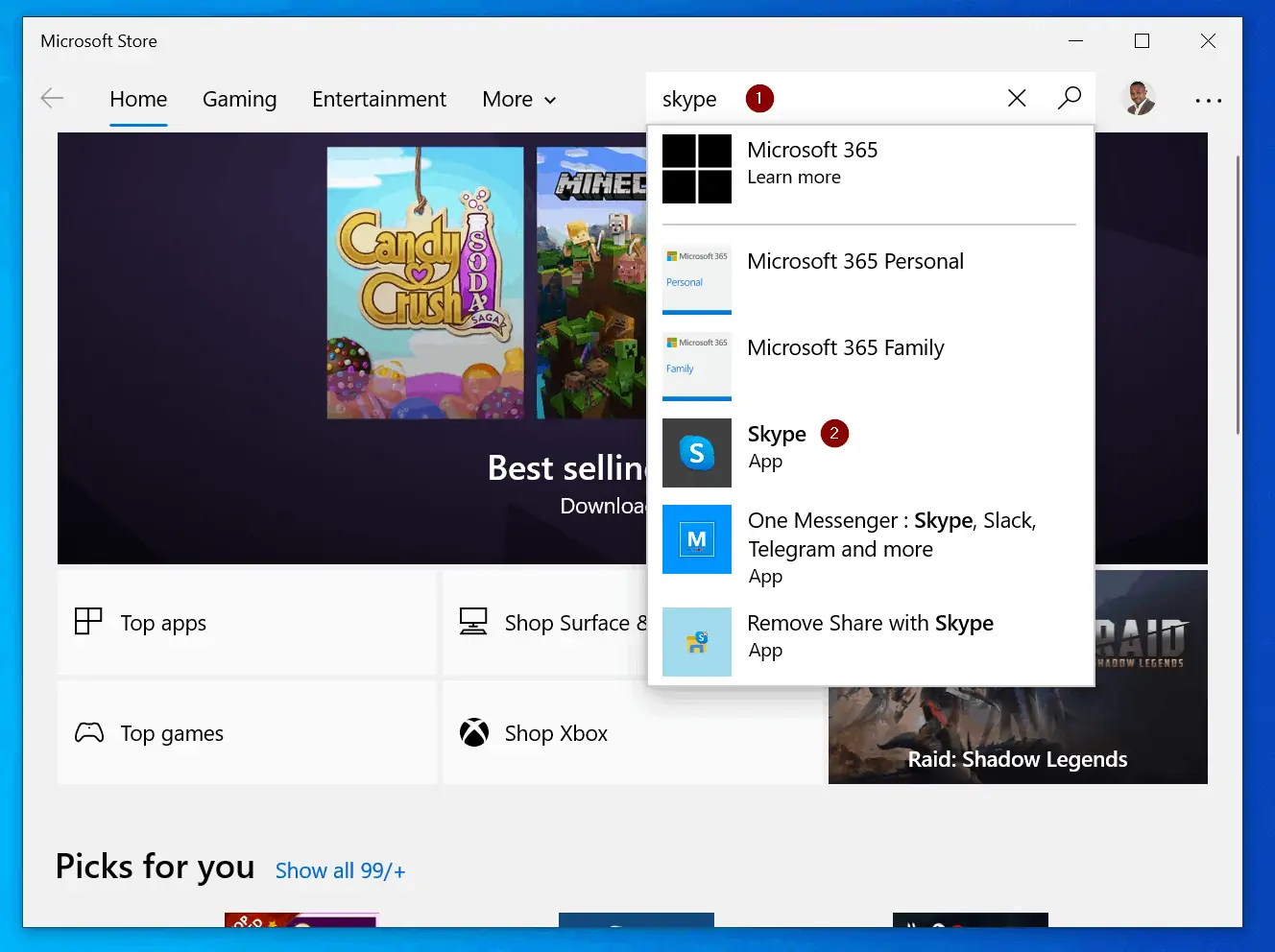
Task: Click the Minecraft game thumbnail
Action: [x=592, y=283]
